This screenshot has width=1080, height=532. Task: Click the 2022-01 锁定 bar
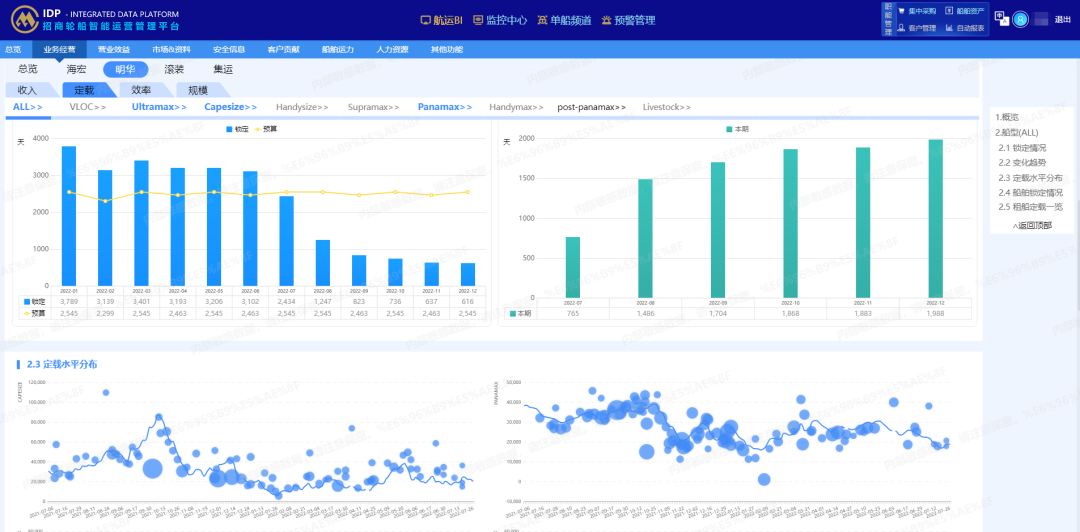click(69, 216)
